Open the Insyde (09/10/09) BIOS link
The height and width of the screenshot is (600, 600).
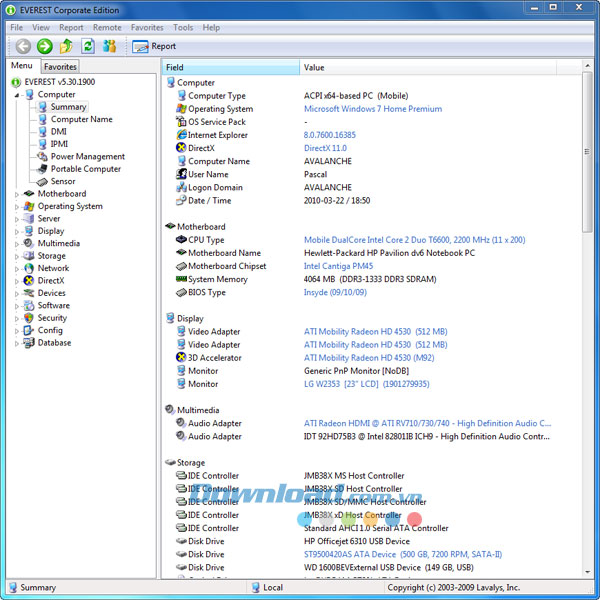coord(335,292)
